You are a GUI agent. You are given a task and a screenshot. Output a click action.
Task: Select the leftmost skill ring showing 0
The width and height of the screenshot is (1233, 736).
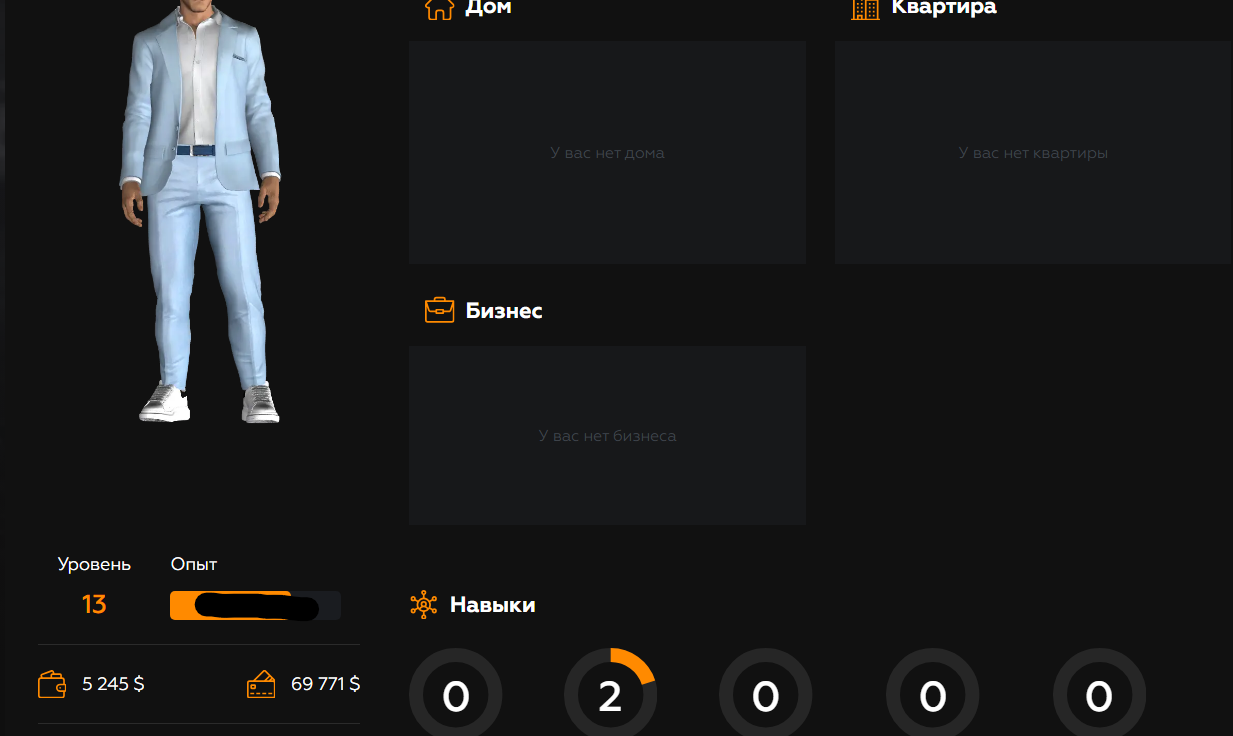(x=456, y=695)
